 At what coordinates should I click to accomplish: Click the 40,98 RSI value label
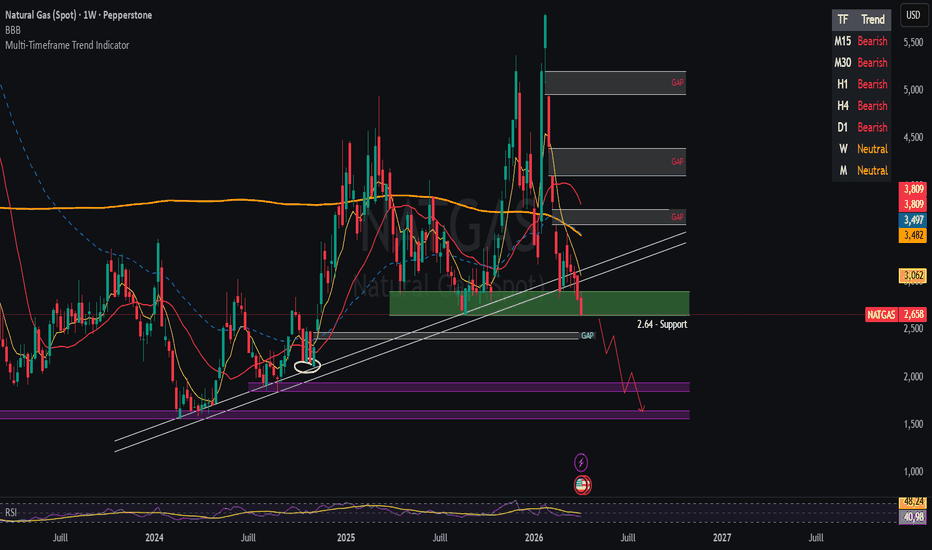pos(913,518)
